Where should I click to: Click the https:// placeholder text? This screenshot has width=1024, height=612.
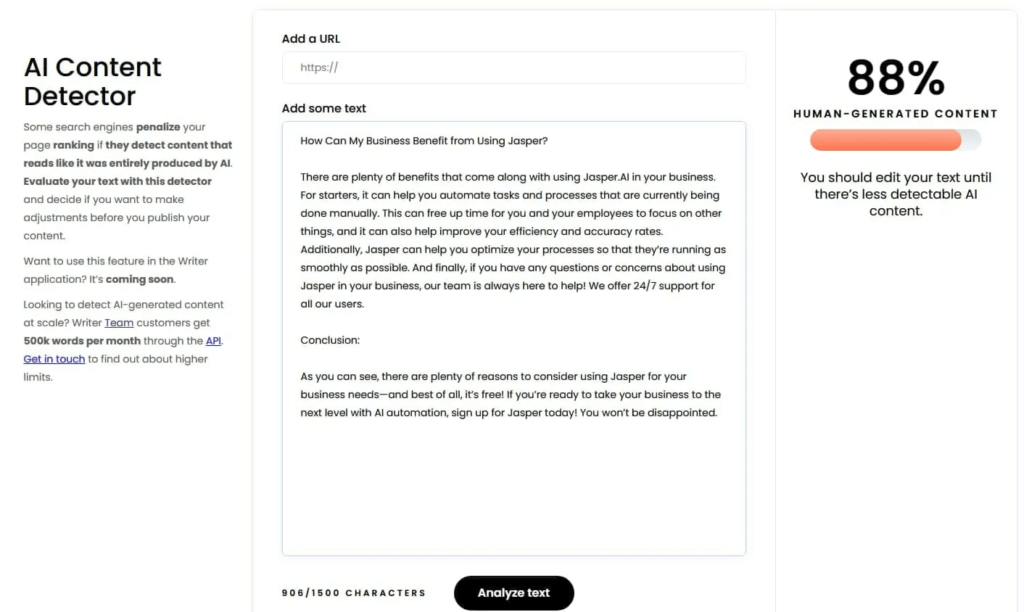coord(318,67)
